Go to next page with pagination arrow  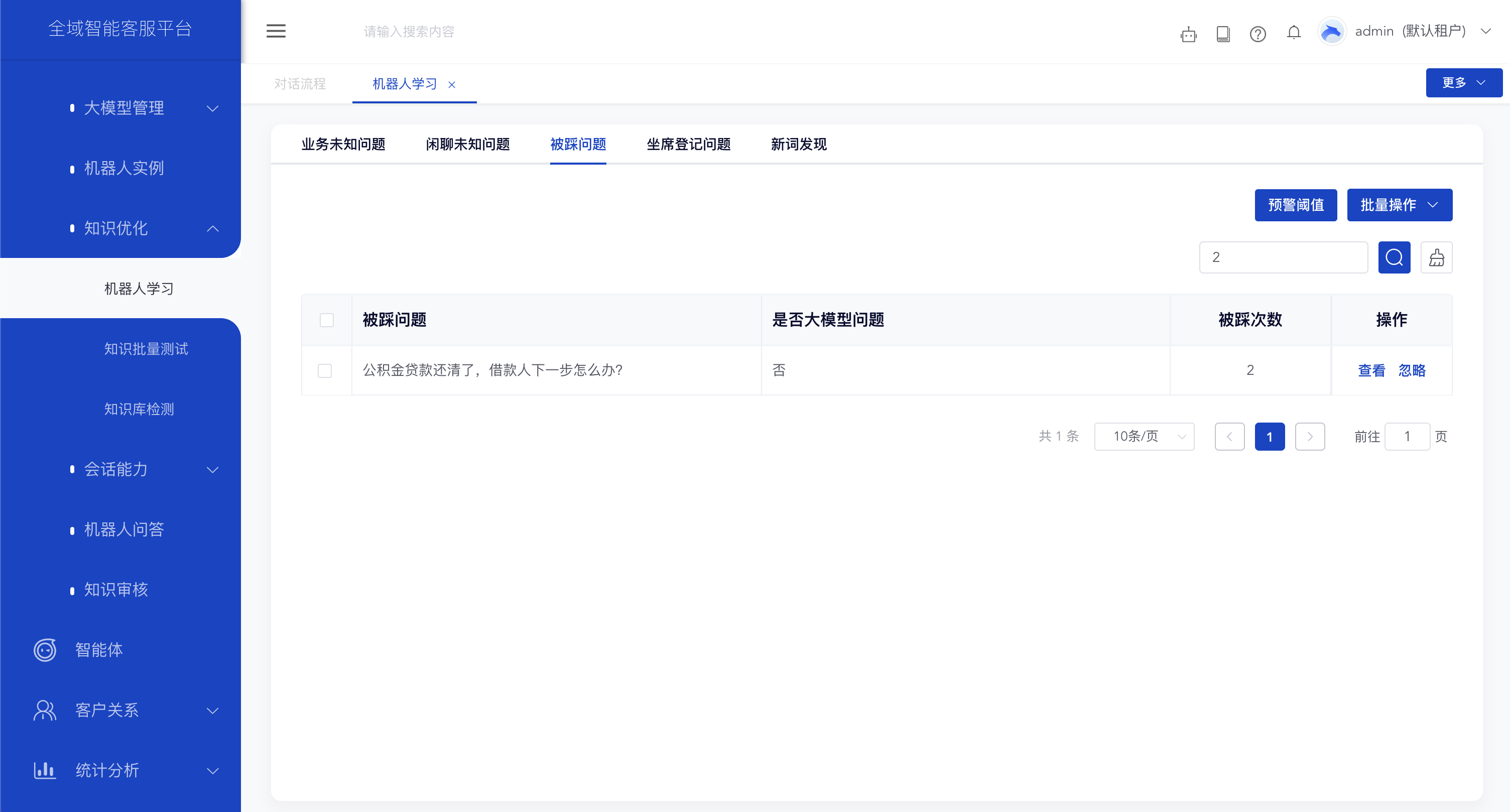coord(1310,437)
